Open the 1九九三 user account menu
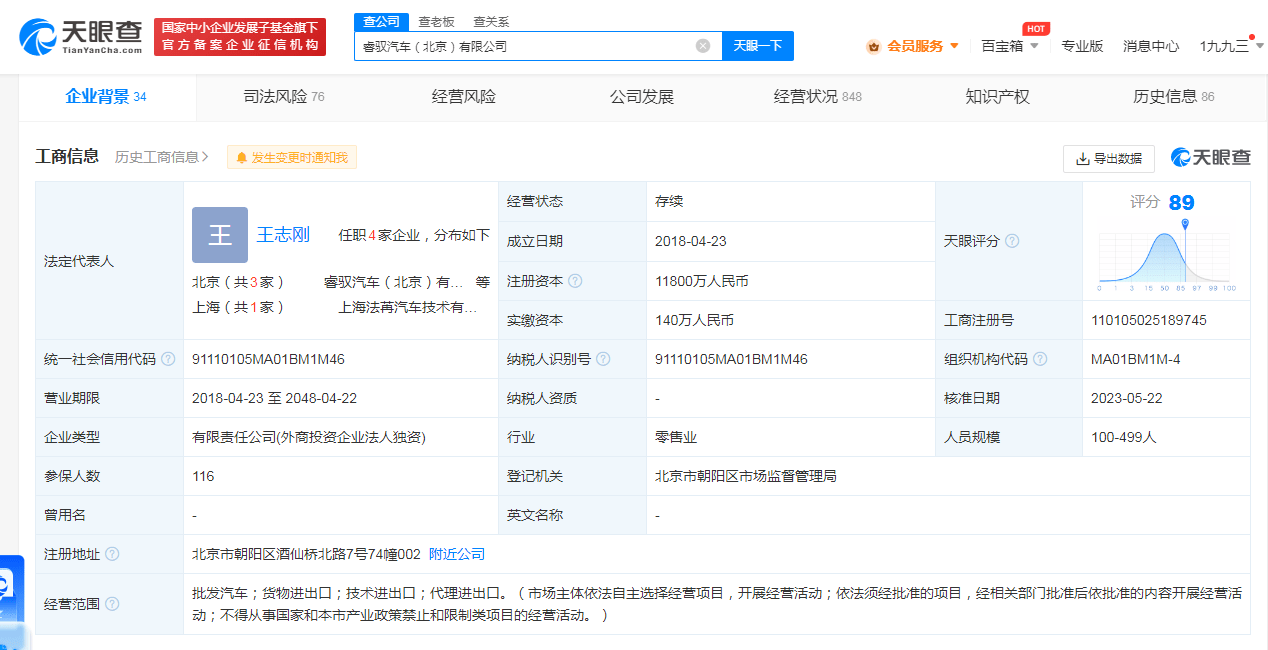Viewport: 1268px width, 650px height. (1231, 46)
